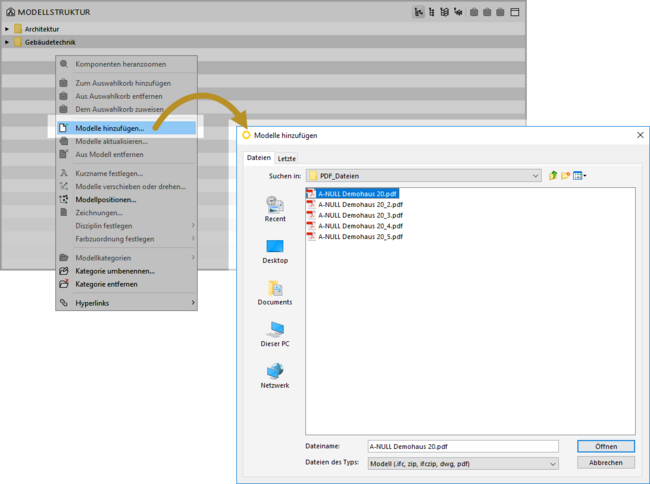The image size is (650, 484).
Task: Click the Architektur folder icon
Action: 18,29
